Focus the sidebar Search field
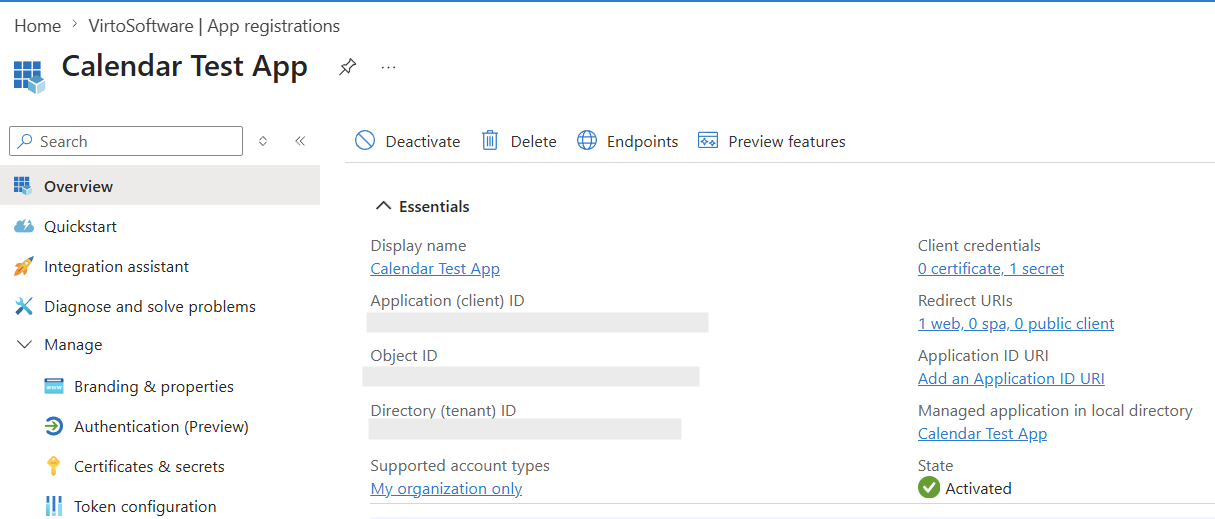 tap(126, 141)
